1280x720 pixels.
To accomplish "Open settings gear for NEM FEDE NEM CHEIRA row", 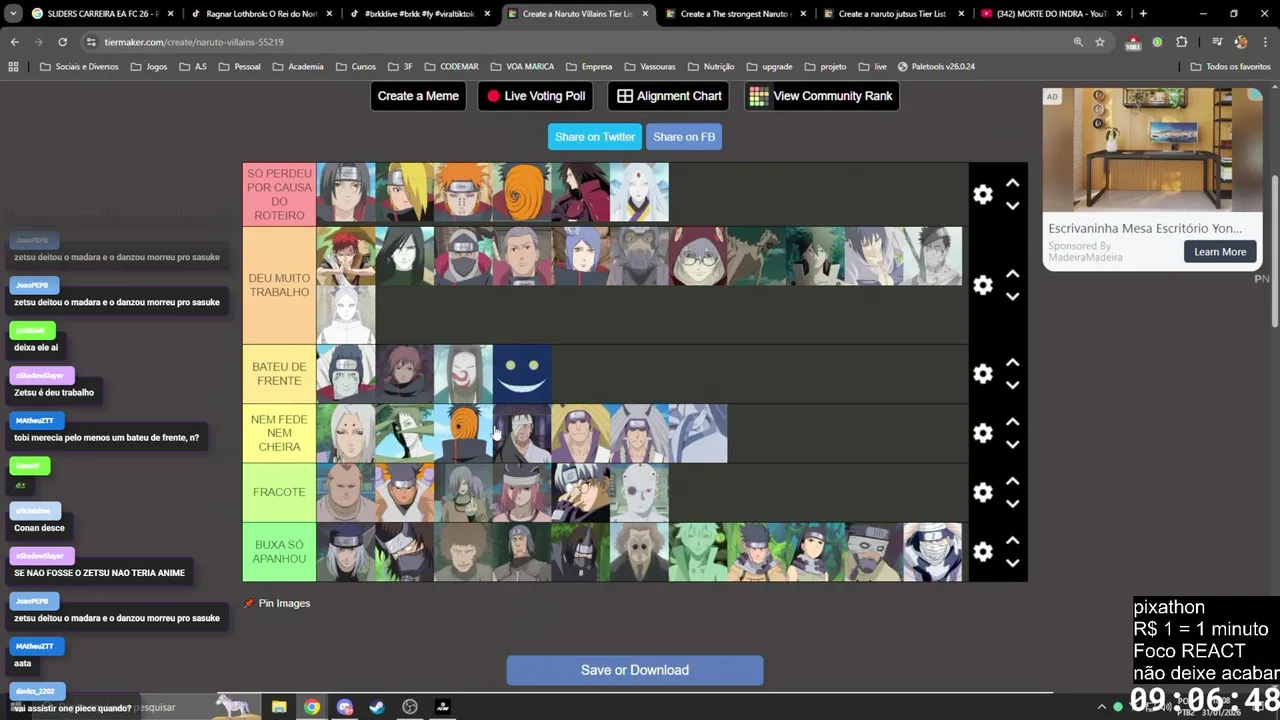I will (983, 433).
